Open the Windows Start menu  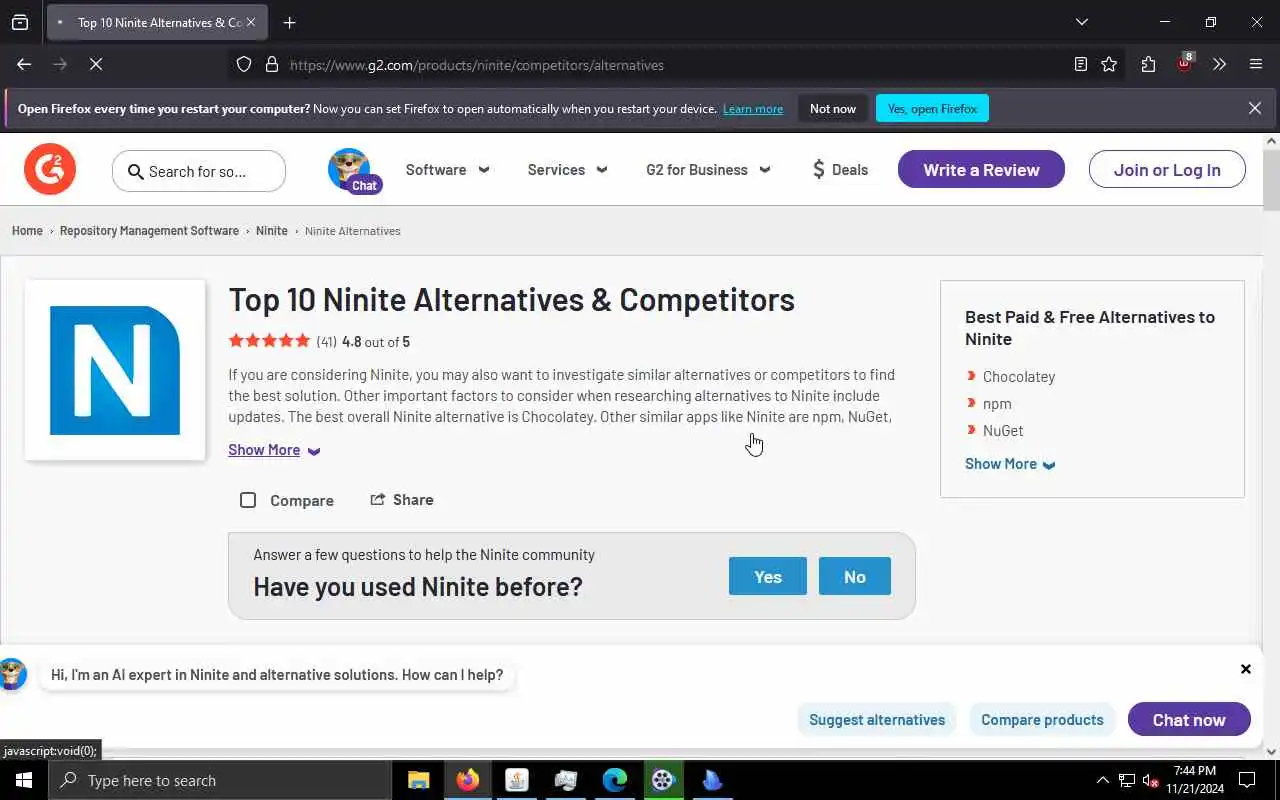click(24, 780)
